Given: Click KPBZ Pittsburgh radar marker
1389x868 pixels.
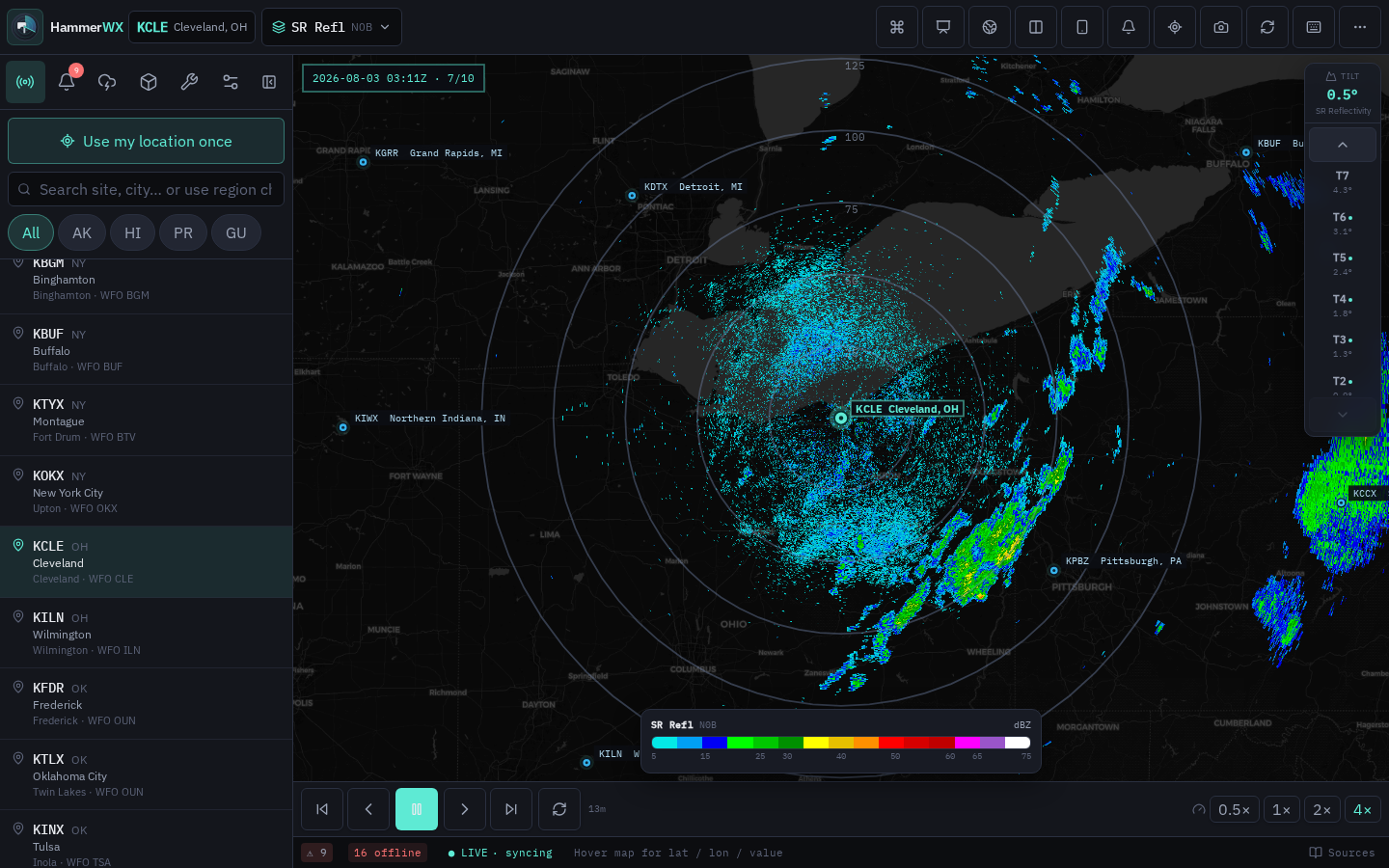Looking at the screenshot, I should tap(1053, 570).
